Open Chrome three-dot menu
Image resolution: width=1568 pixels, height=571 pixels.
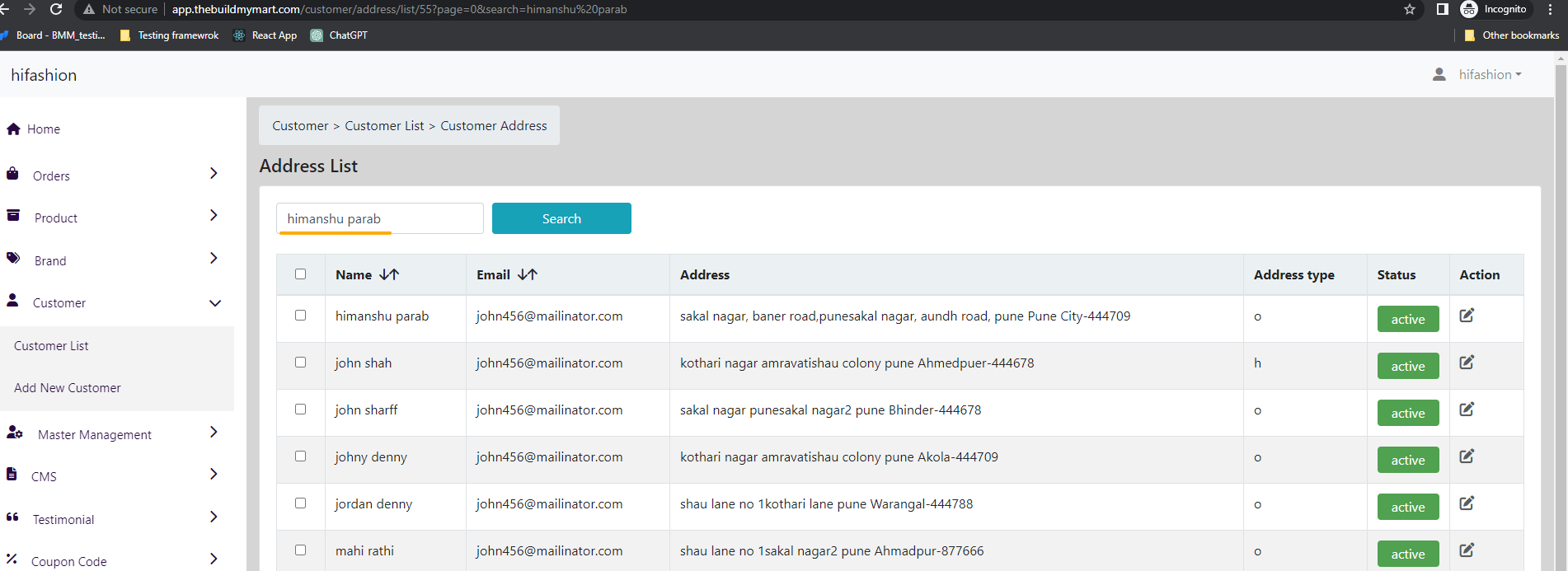[1550, 9]
